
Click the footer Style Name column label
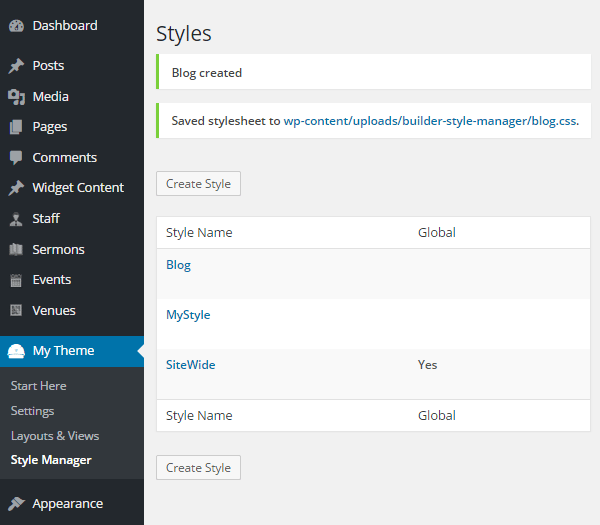199,416
